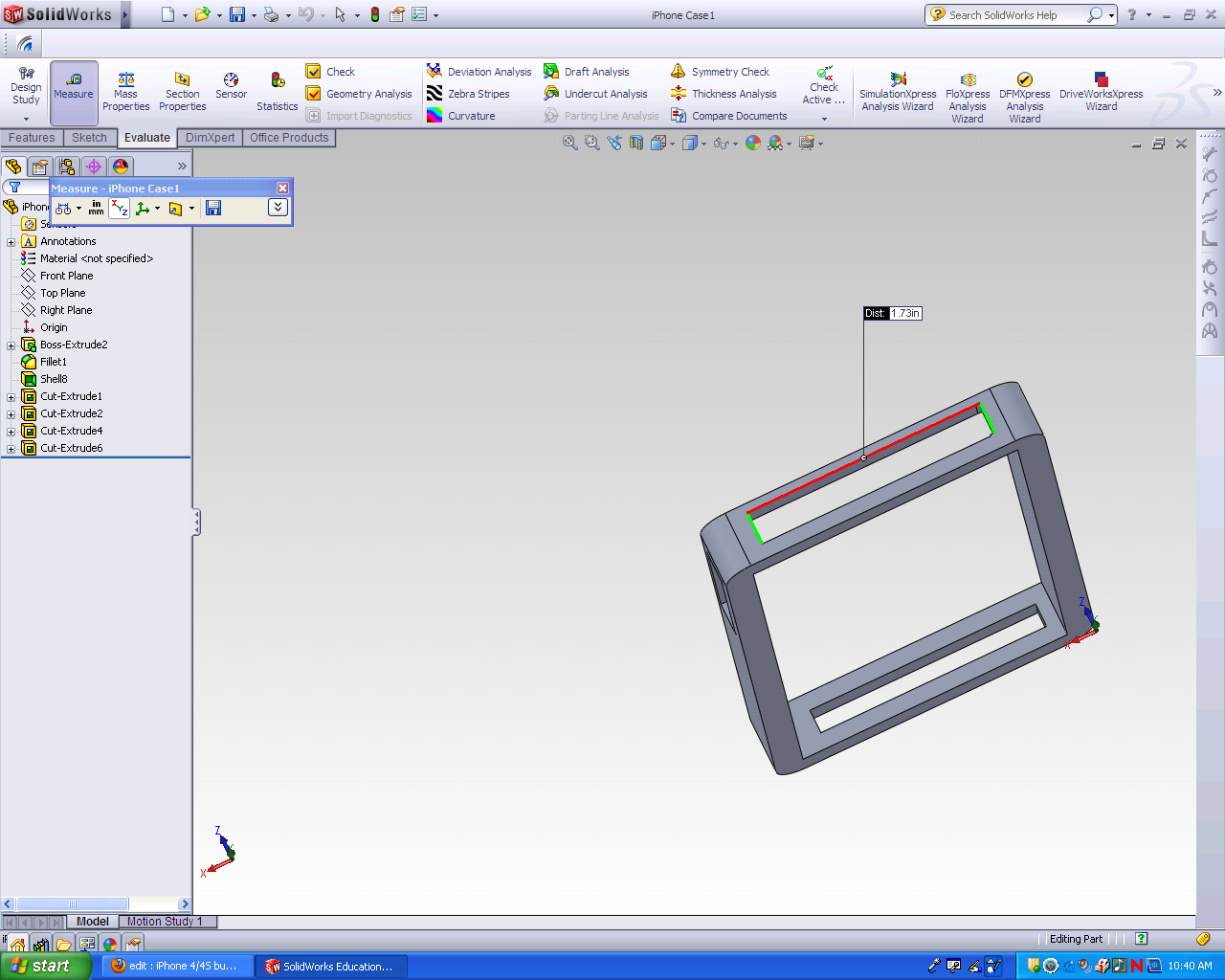Select the Model tab
The image size is (1225, 980).
93,922
